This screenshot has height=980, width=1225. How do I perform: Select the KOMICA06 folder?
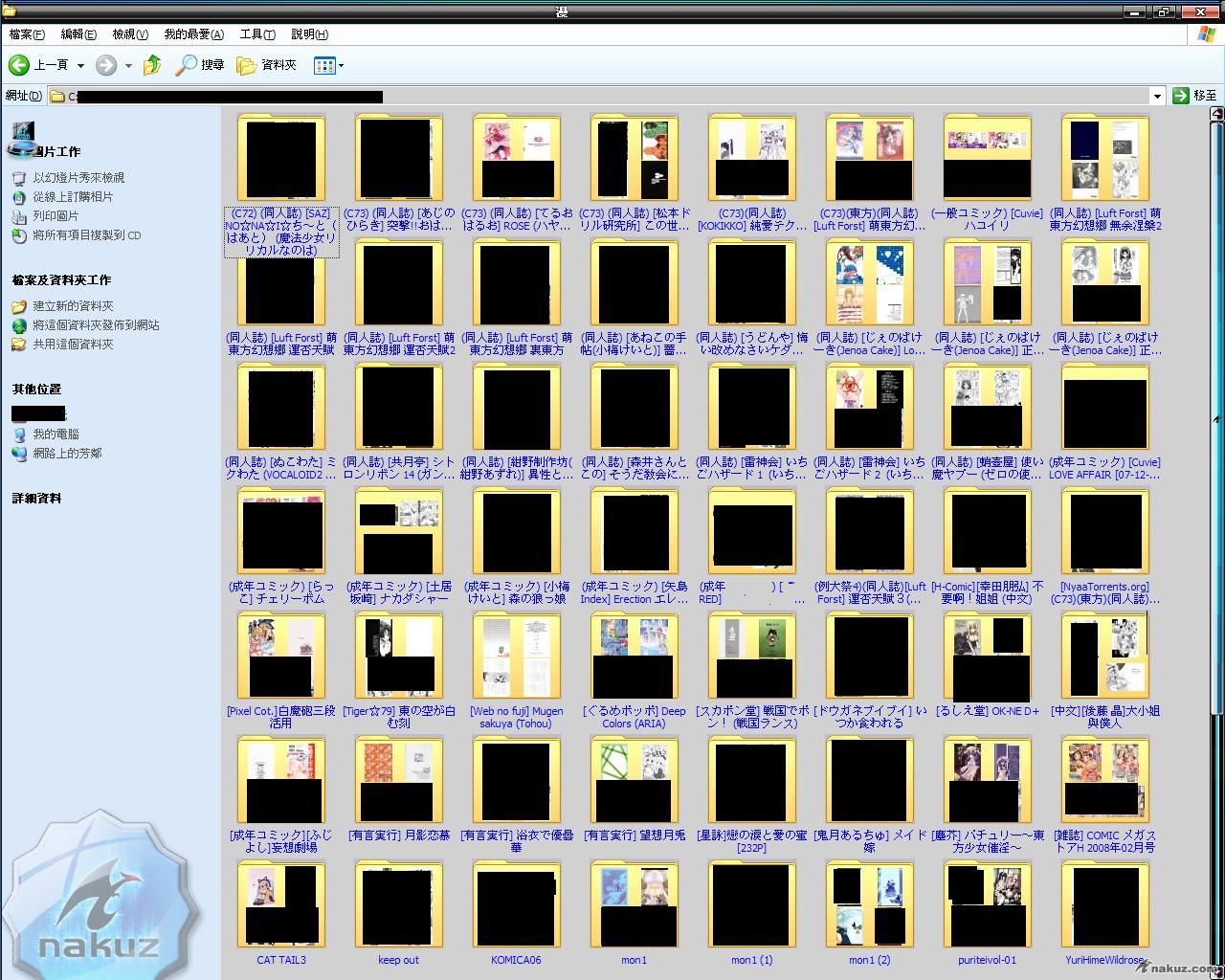516,911
